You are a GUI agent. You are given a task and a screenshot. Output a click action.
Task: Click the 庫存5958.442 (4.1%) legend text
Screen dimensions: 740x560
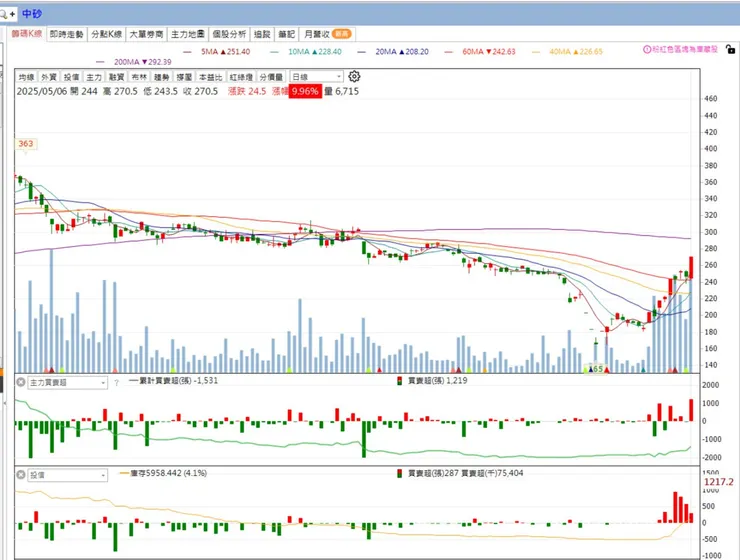pos(168,473)
